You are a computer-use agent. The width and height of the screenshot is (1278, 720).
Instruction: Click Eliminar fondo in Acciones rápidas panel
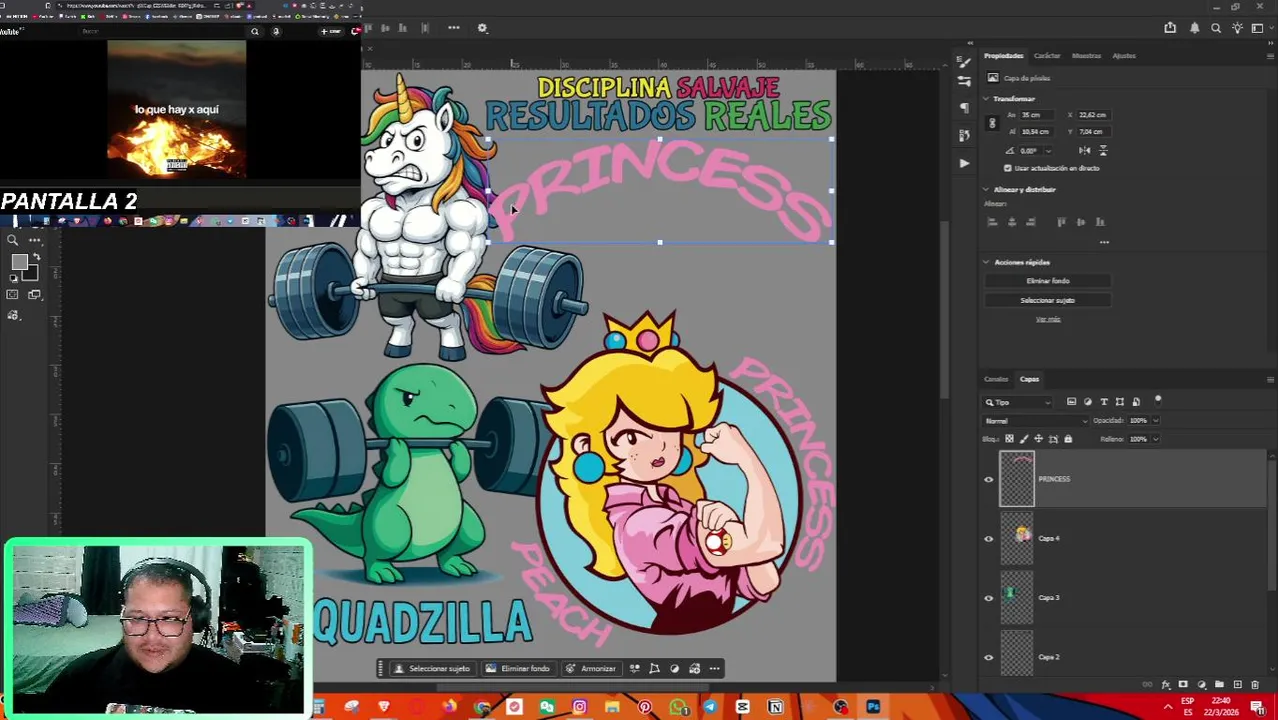point(1047,281)
